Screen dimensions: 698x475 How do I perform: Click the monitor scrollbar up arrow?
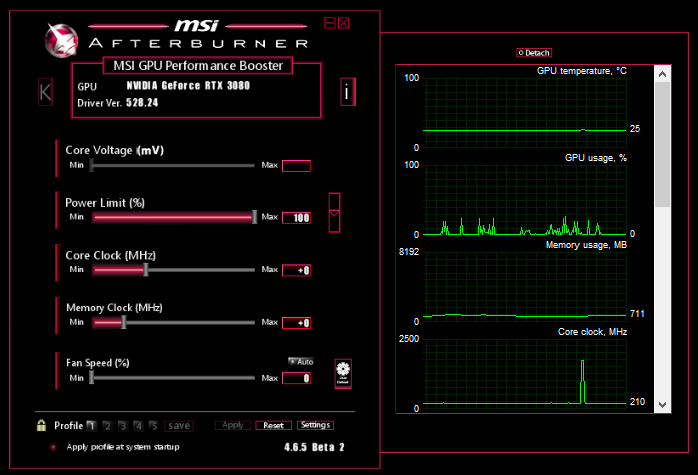coord(662,74)
